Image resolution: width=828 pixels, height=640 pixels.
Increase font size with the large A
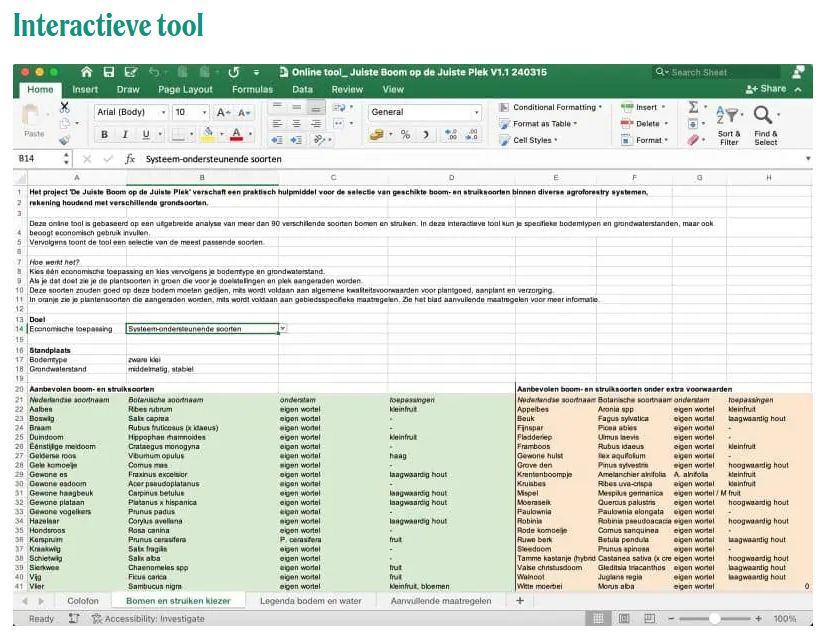coord(222,112)
